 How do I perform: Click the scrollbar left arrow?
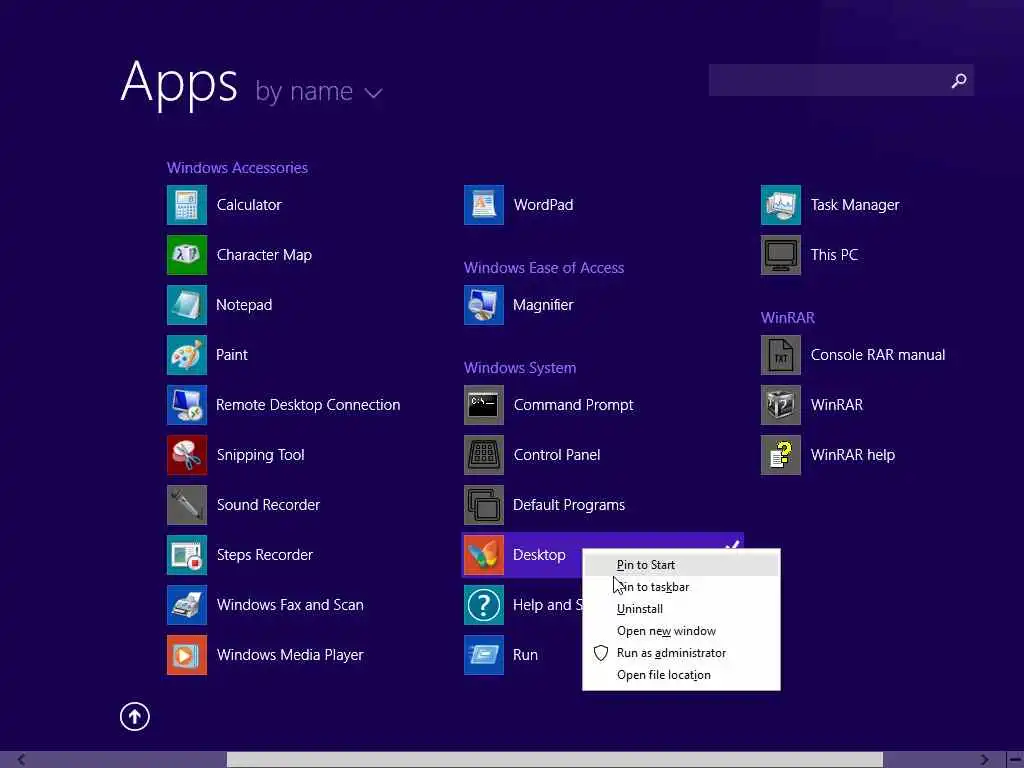tap(21, 760)
